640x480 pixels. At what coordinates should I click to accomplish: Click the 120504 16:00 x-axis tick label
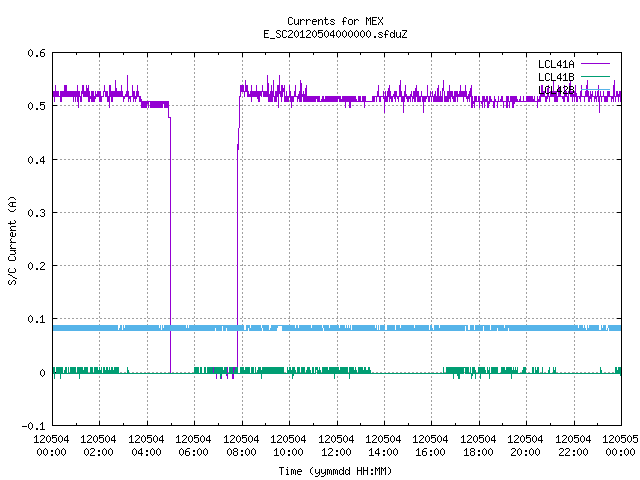tap(430, 446)
